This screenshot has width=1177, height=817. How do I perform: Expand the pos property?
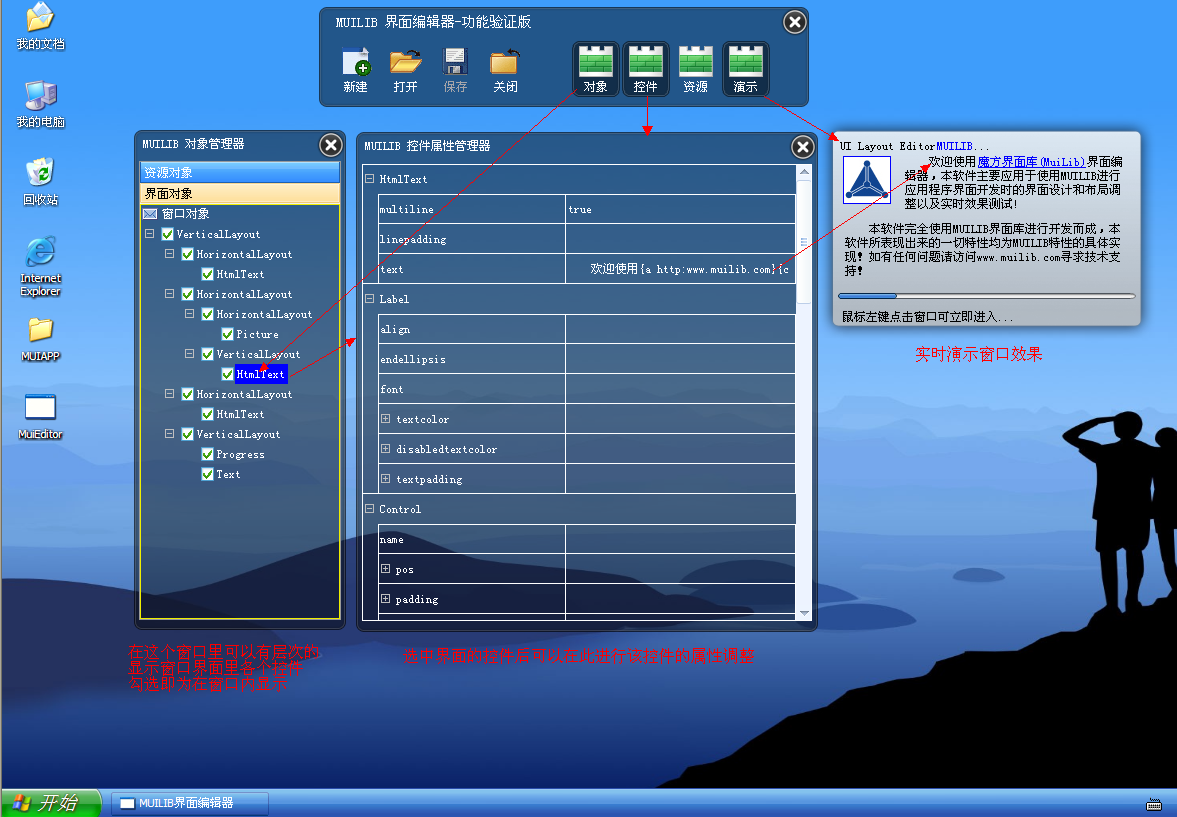click(385, 568)
